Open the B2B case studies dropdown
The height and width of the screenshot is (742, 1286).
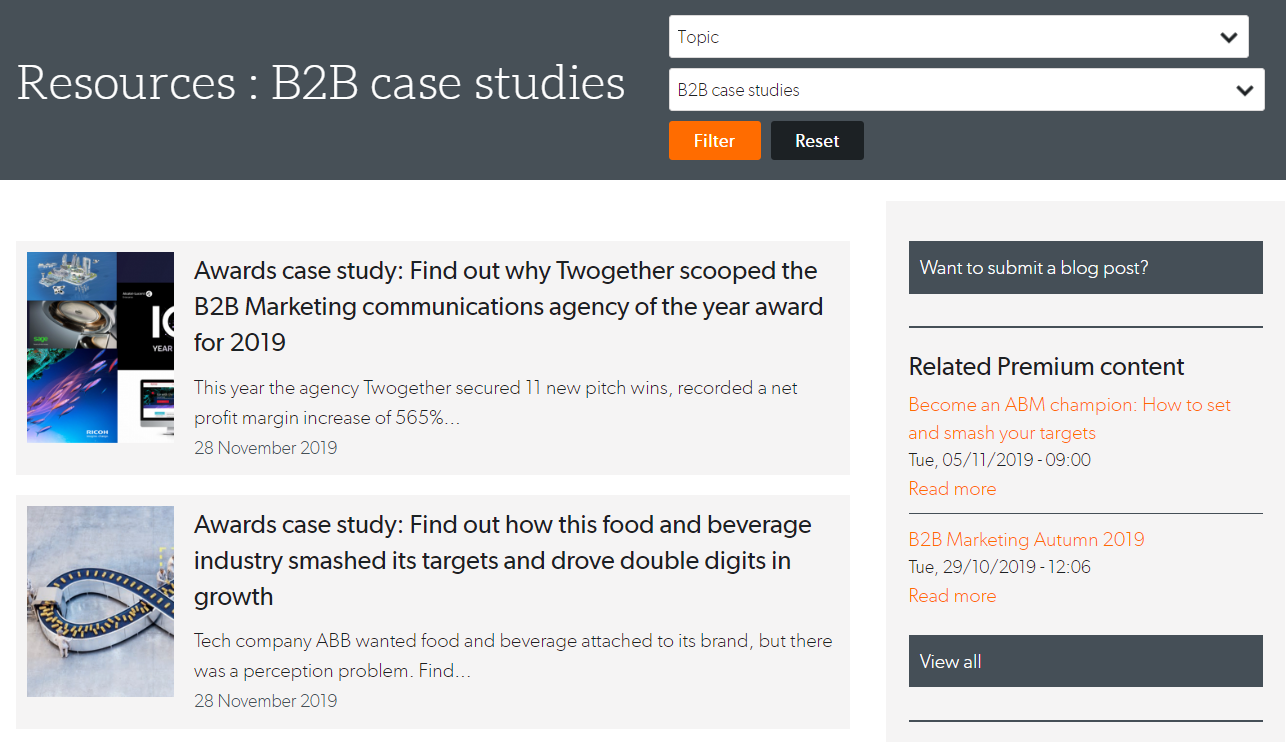coord(966,90)
